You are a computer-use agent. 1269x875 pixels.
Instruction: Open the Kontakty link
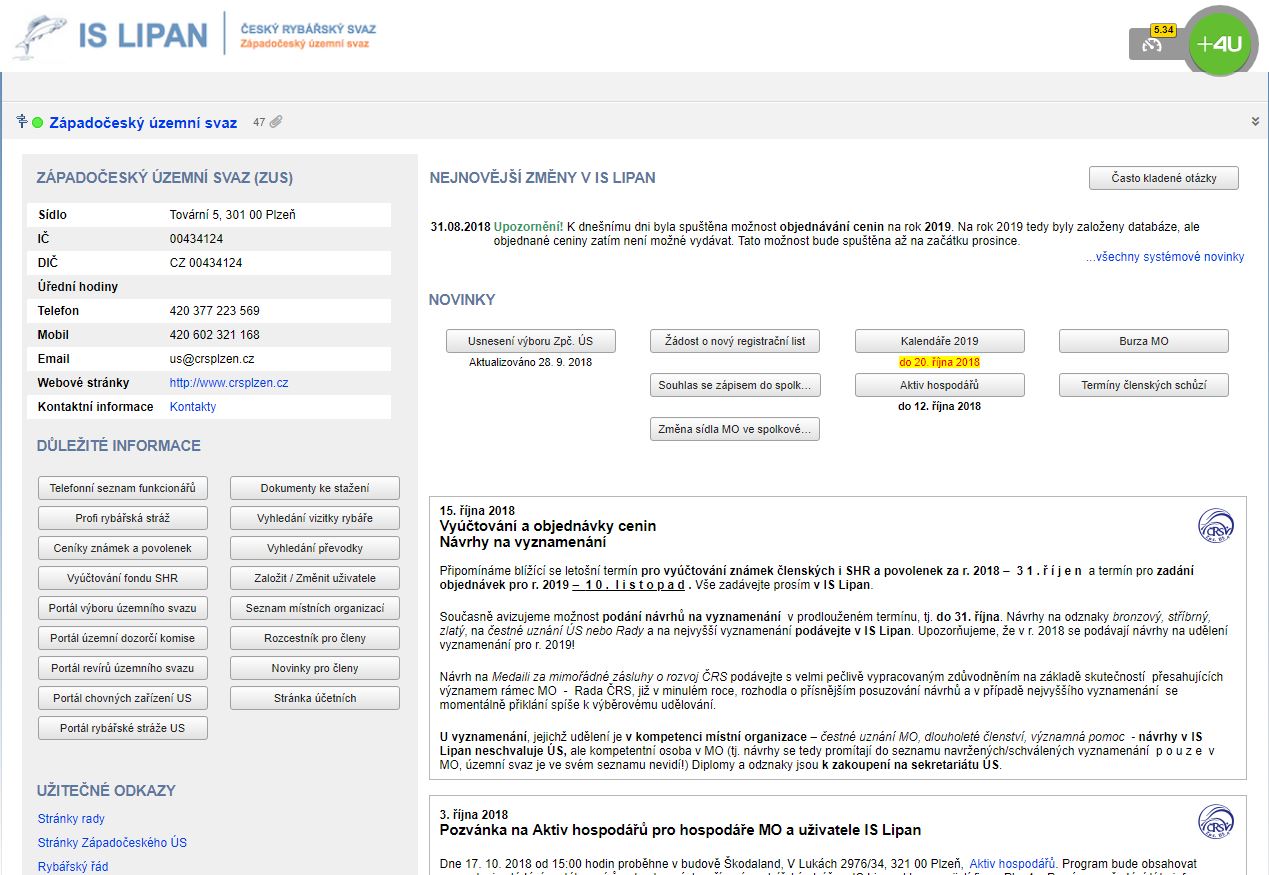coord(193,407)
